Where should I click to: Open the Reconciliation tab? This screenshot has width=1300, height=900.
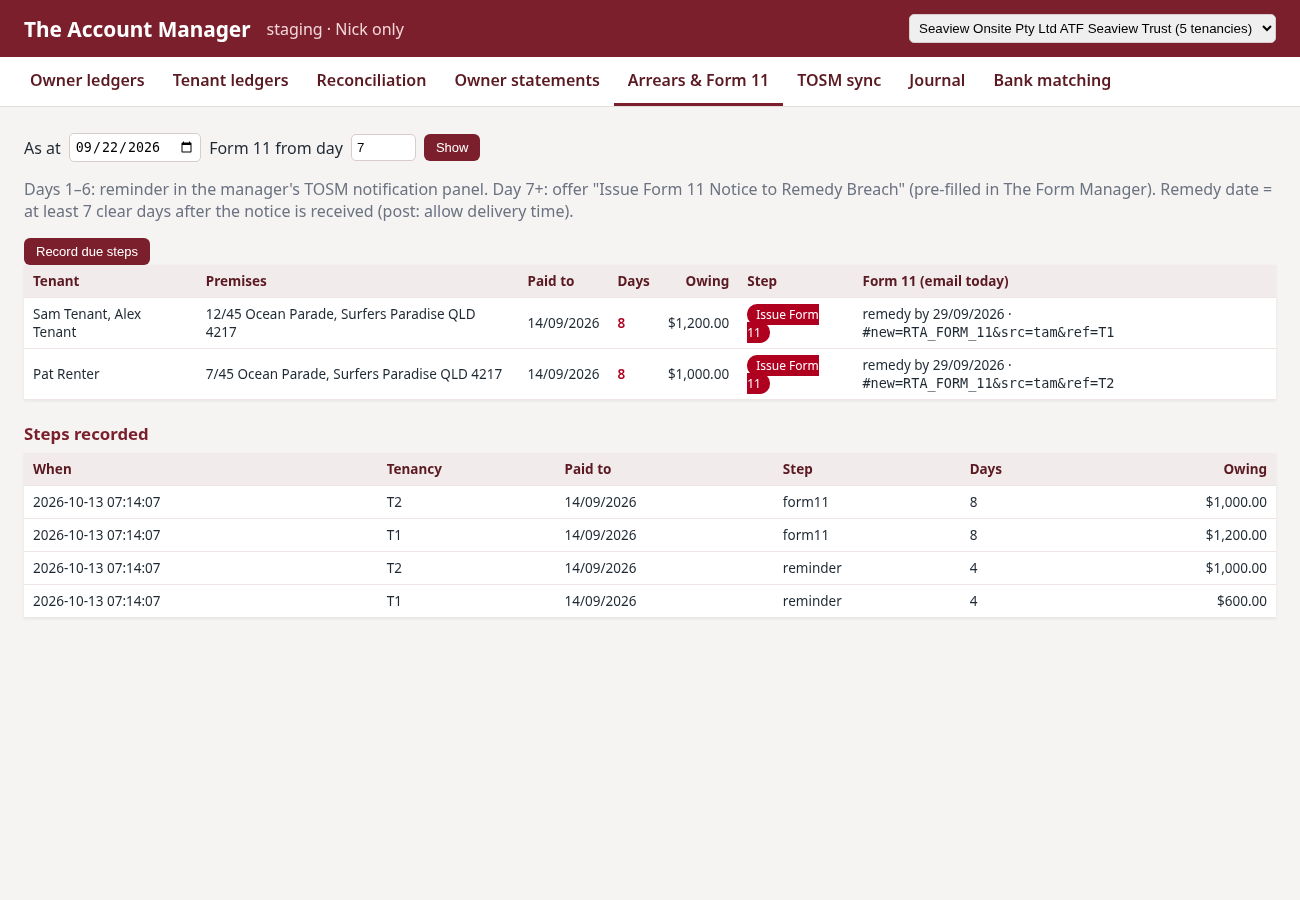point(371,81)
